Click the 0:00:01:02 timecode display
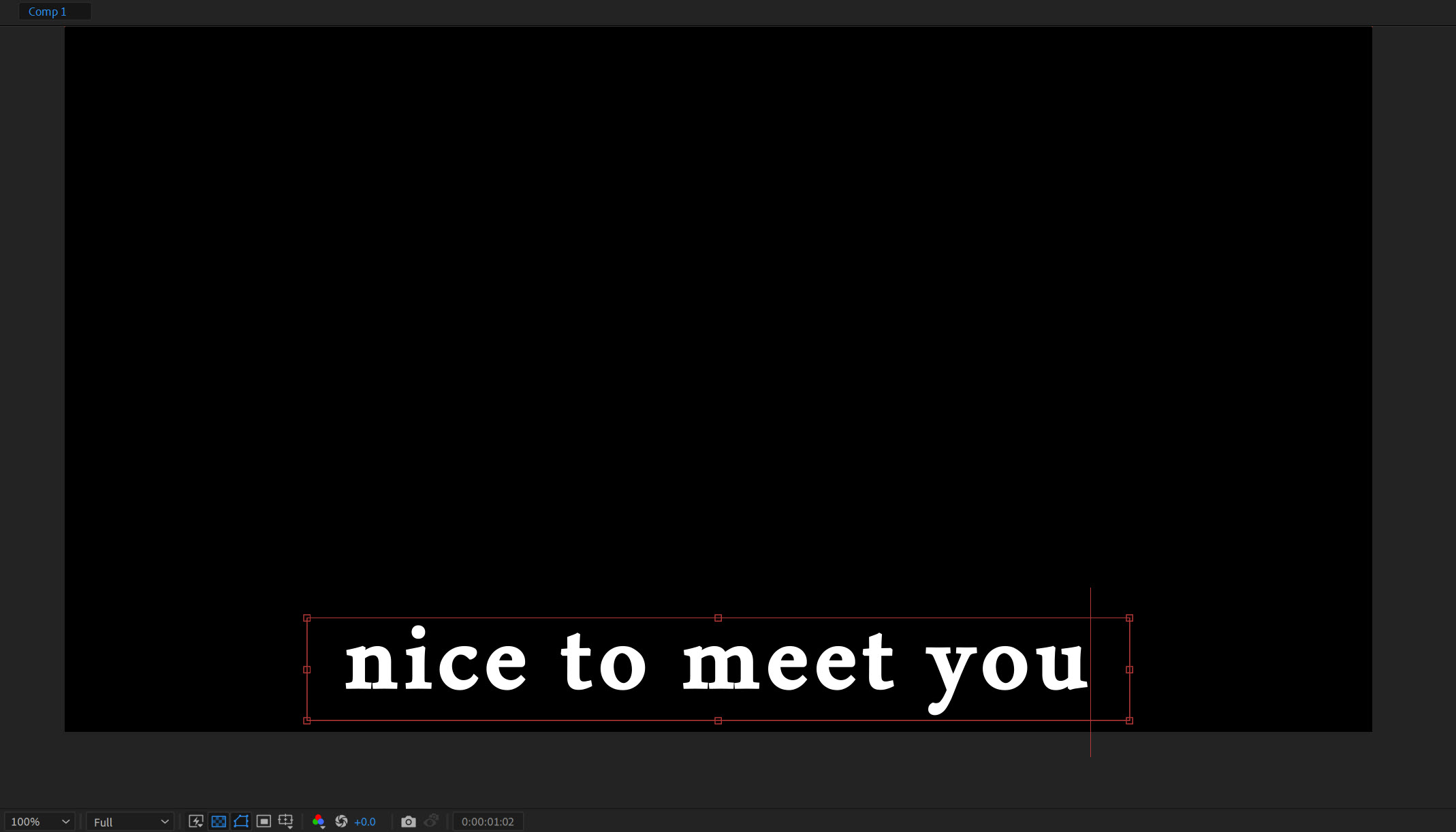Screen dimensions: 1456x832 coord(488,822)
